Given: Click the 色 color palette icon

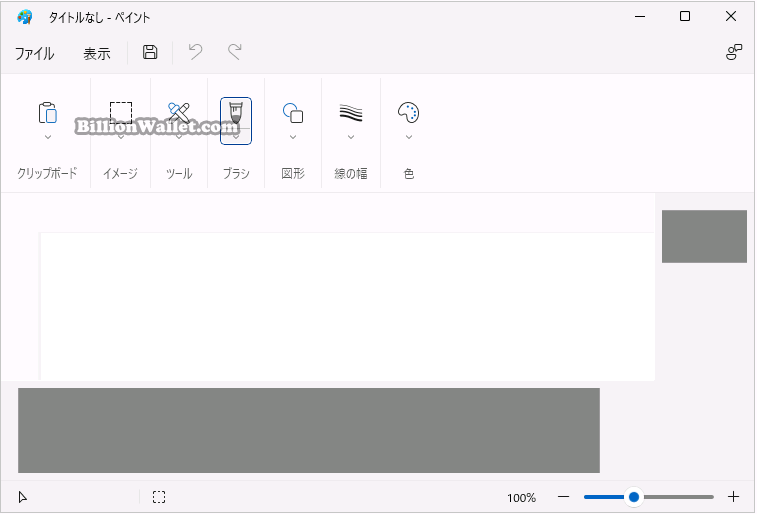Looking at the screenshot, I should (408, 112).
